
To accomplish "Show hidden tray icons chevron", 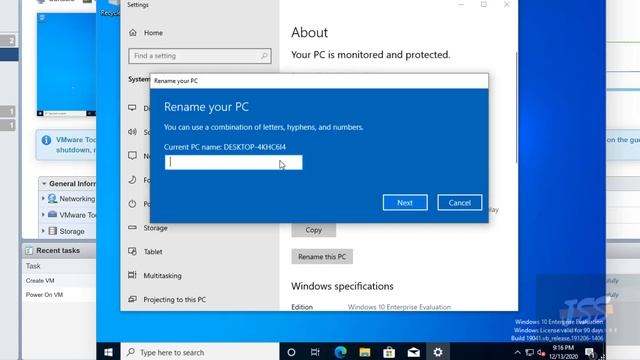I will click(518, 352).
